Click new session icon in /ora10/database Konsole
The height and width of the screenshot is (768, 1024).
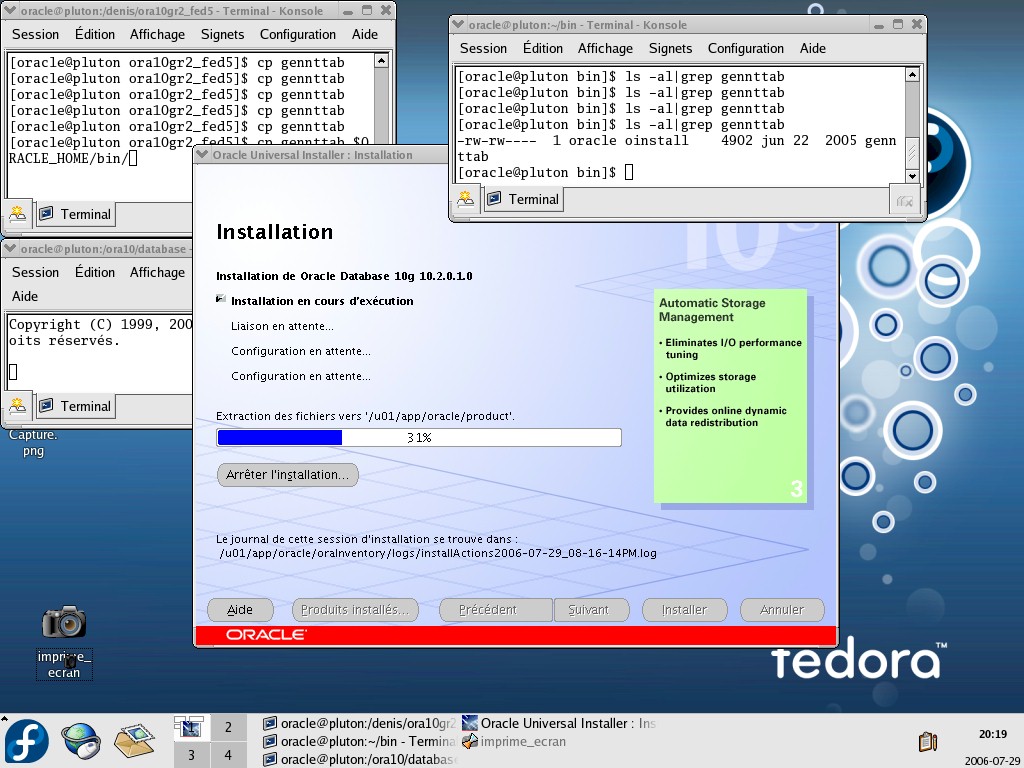click(18, 406)
